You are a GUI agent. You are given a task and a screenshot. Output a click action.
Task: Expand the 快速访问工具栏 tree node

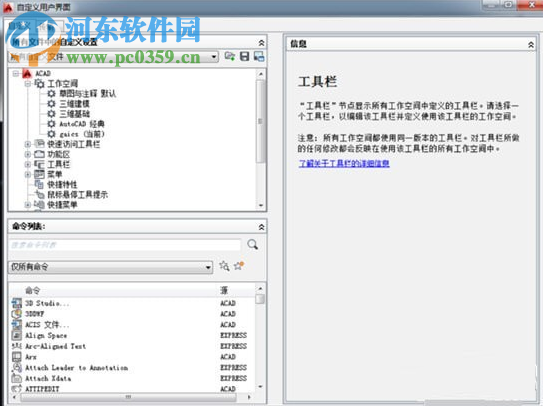(x=28, y=144)
